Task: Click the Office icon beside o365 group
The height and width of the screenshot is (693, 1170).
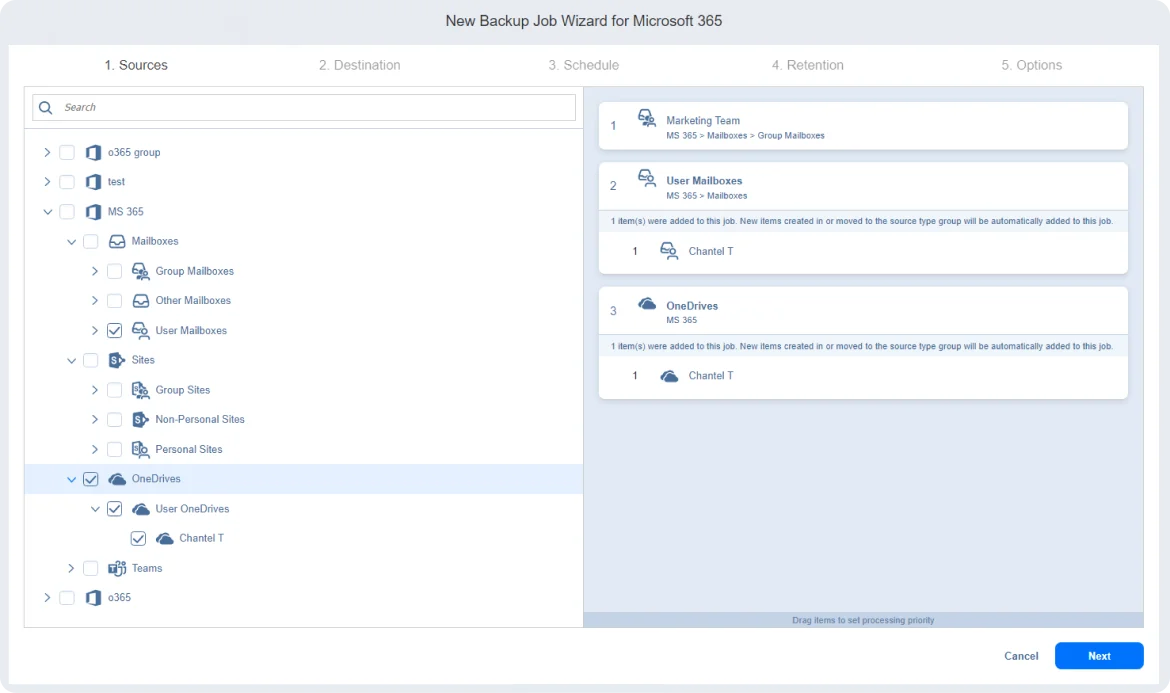Action: (x=93, y=153)
